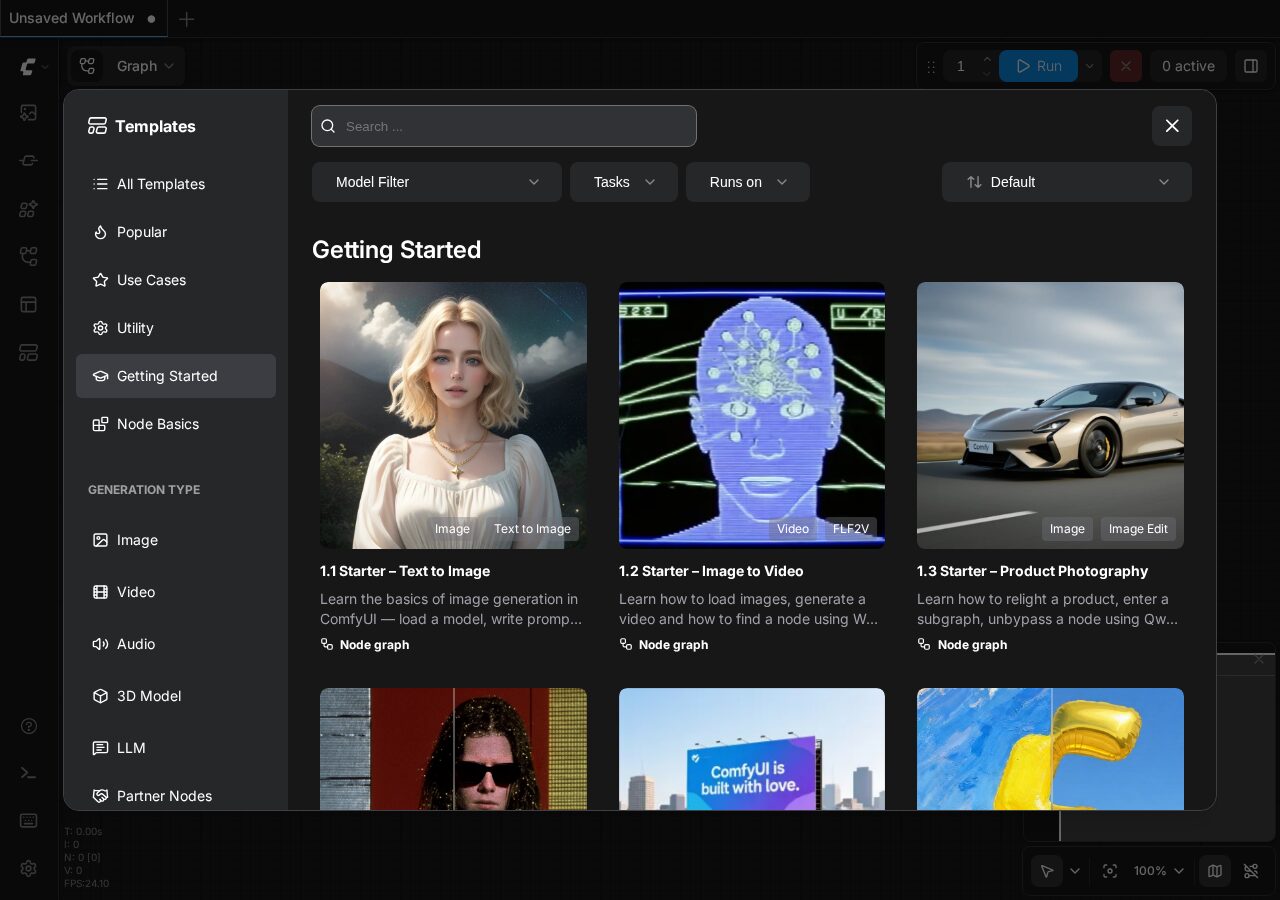Select the sunglasses portrait thumbnail

(x=453, y=749)
